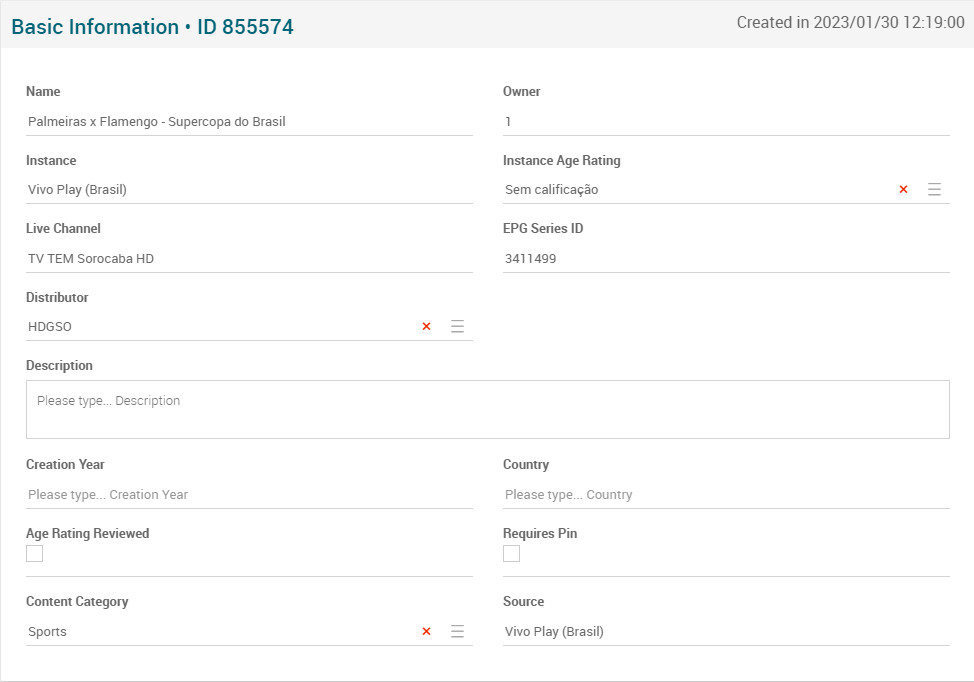
Task: Open the Instance Age Rating list icon
Action: (x=934, y=189)
